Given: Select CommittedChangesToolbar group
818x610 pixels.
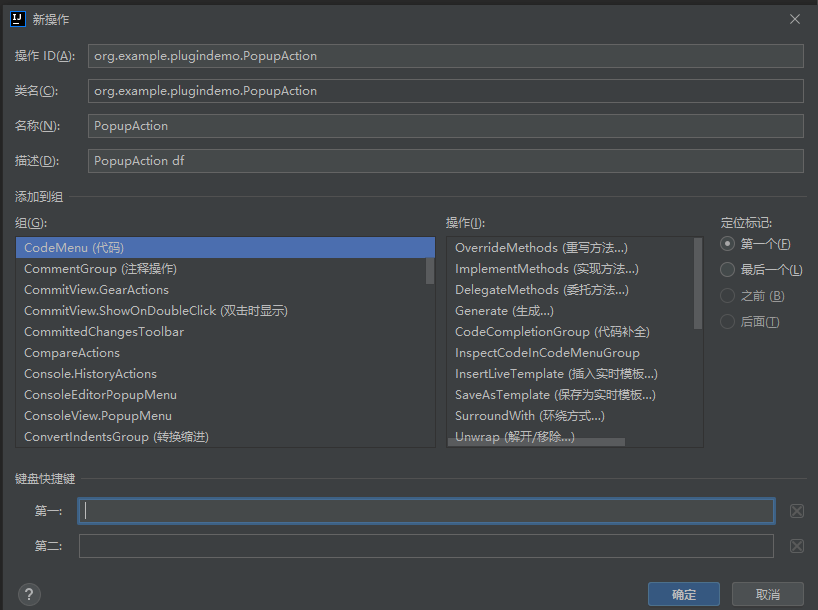Looking at the screenshot, I should [x=225, y=332].
